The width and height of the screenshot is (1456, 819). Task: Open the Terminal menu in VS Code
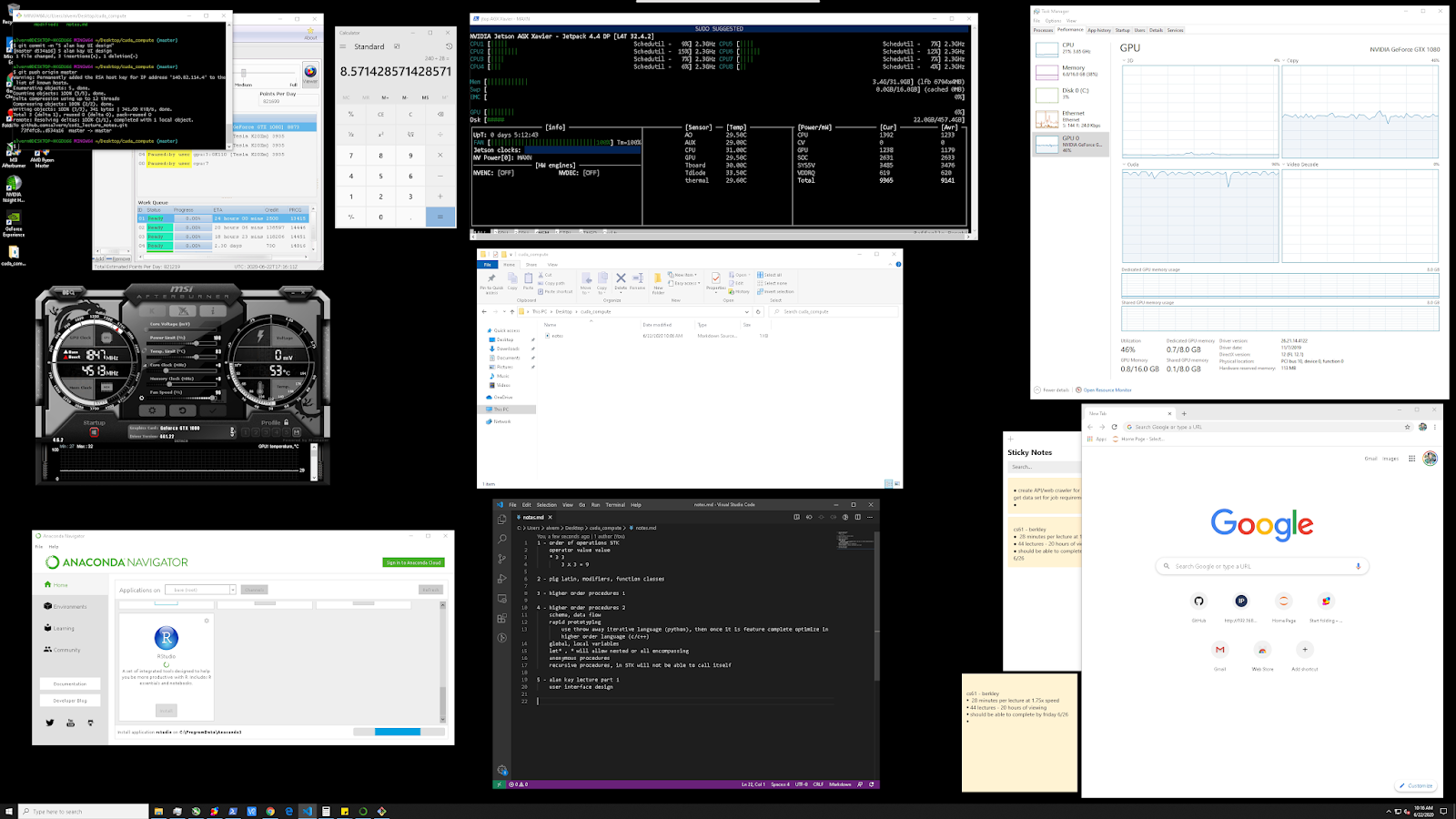coord(615,505)
